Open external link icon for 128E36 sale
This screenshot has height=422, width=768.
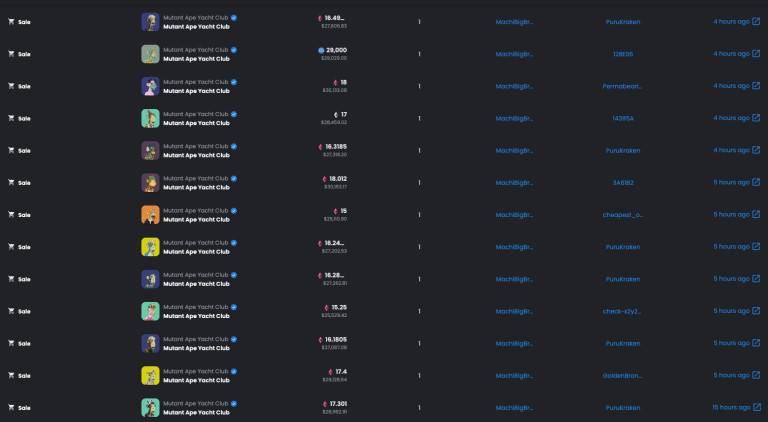click(756, 54)
